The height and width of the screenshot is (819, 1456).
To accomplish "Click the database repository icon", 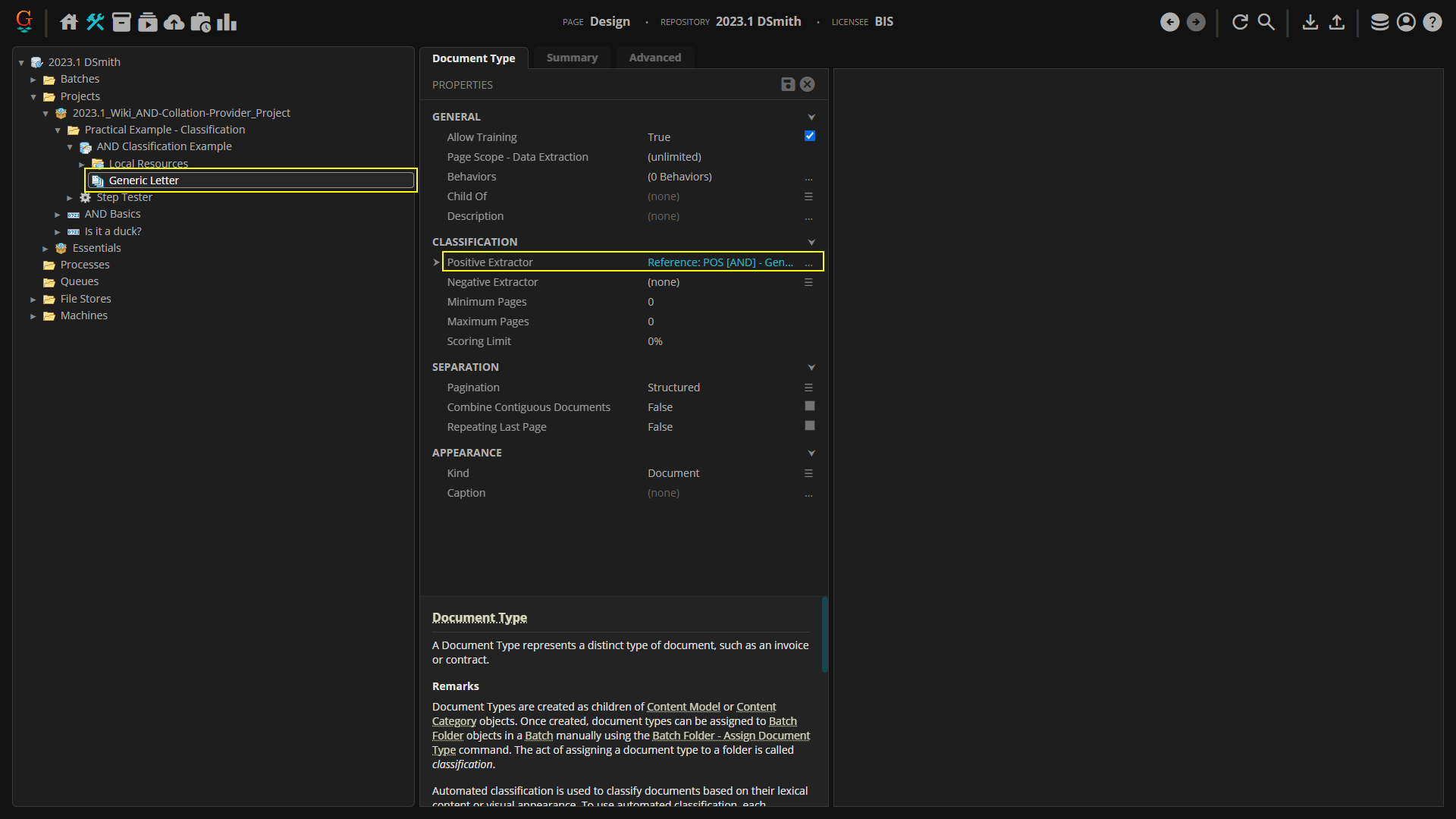I will 1379,22.
